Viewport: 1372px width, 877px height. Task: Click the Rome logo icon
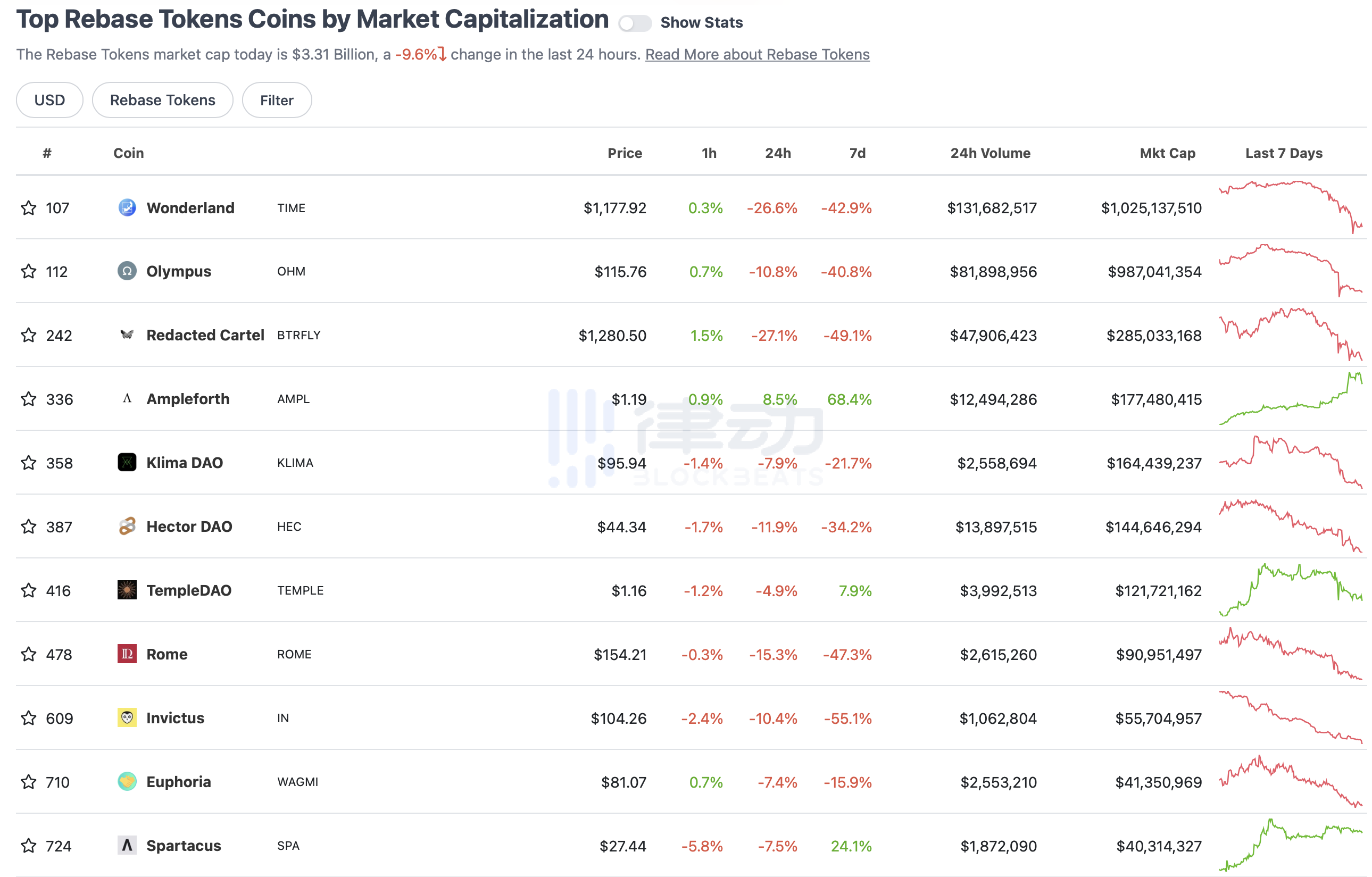tap(127, 654)
